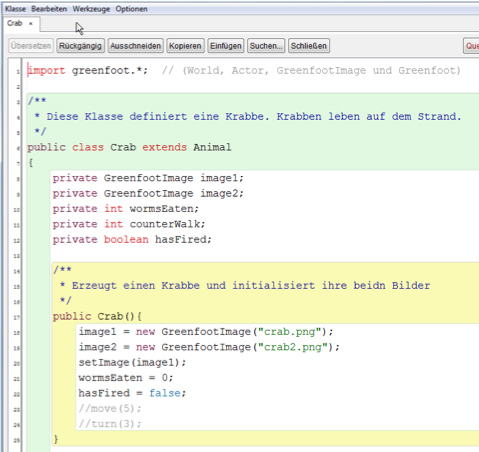Click the Einfügen button
Viewport: 479px width, 452px height.
click(226, 46)
